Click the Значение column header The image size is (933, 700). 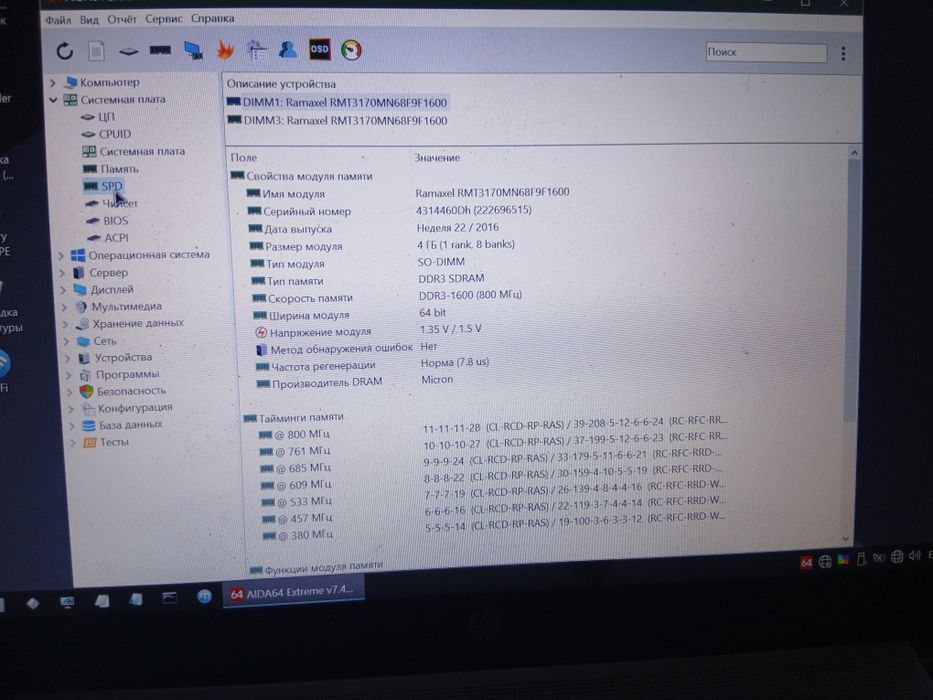[x=437, y=158]
